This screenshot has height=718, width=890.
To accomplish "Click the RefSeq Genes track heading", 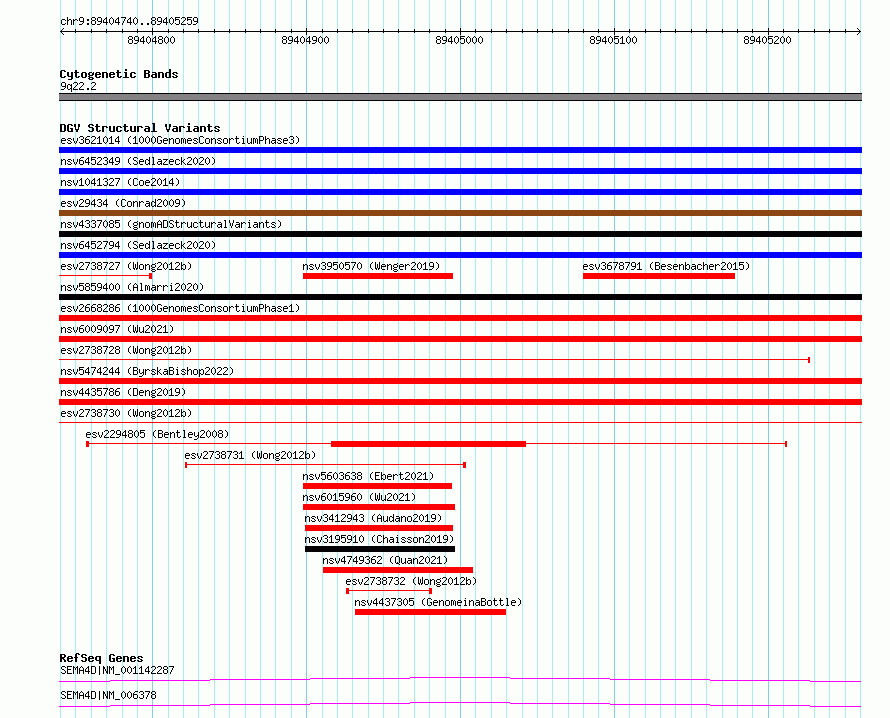I will coord(101,658).
